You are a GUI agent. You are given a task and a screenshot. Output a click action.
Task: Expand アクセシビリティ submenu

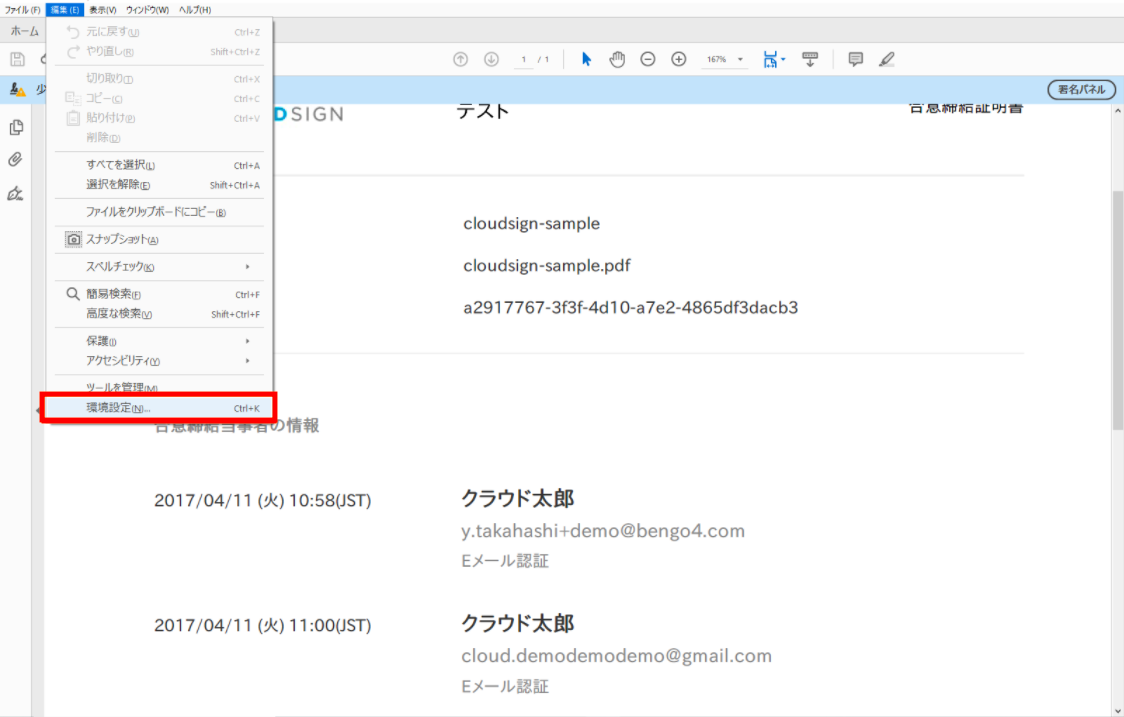tap(159, 361)
